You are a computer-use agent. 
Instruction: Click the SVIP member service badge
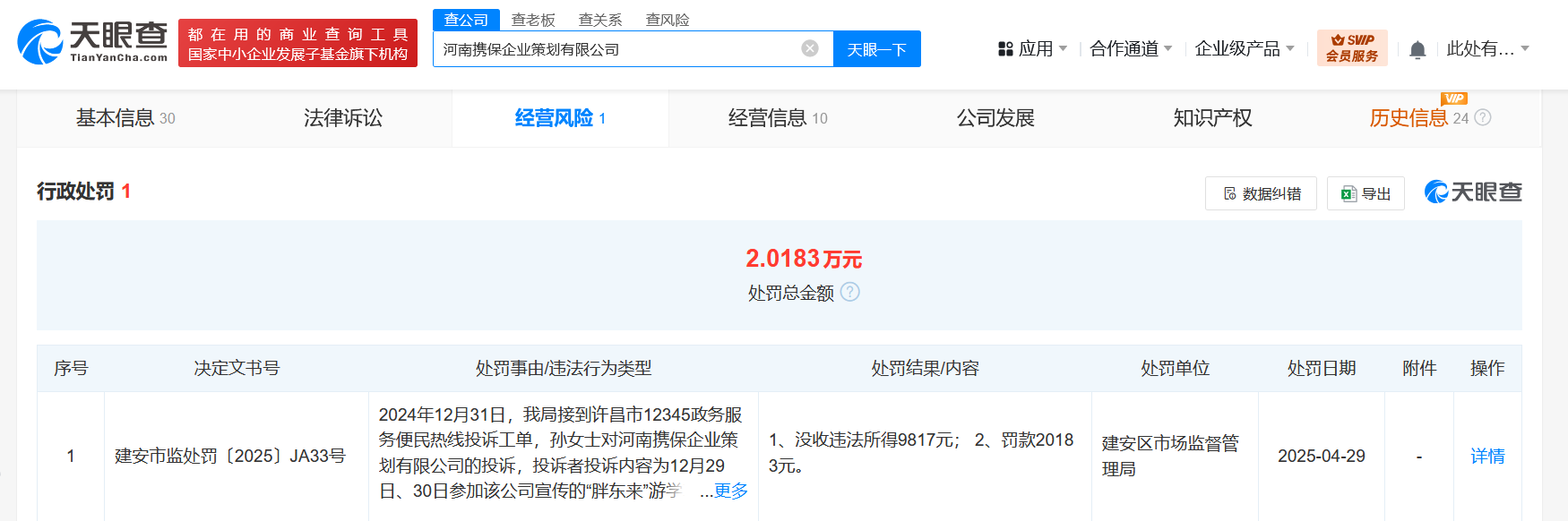point(1351,48)
